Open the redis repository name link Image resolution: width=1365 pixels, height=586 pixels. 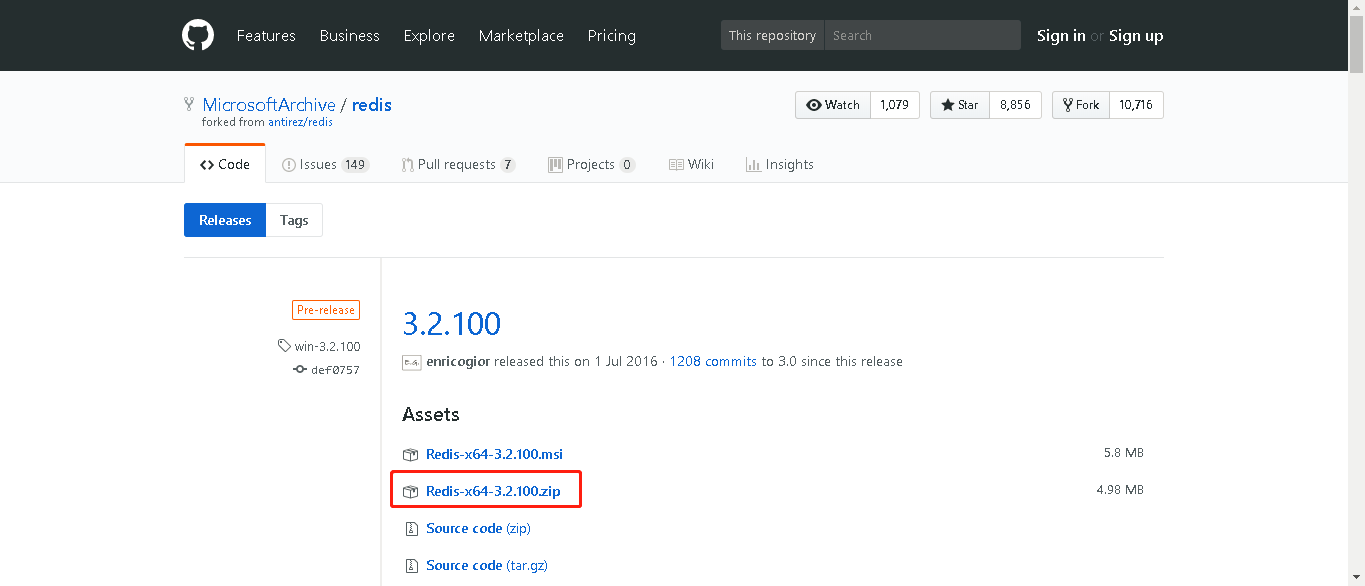pyautogui.click(x=372, y=105)
